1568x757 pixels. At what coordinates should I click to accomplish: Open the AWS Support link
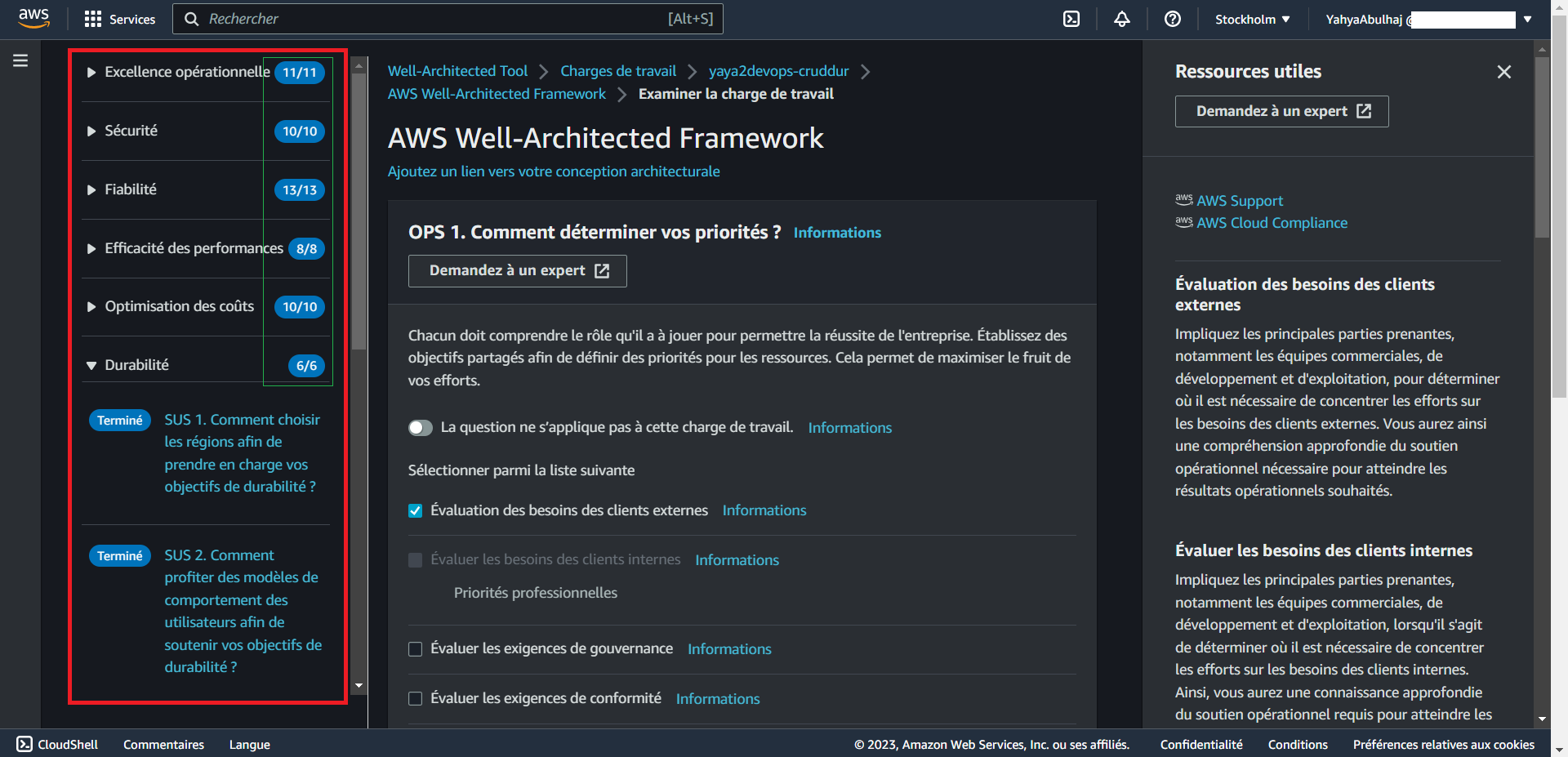click(1240, 201)
